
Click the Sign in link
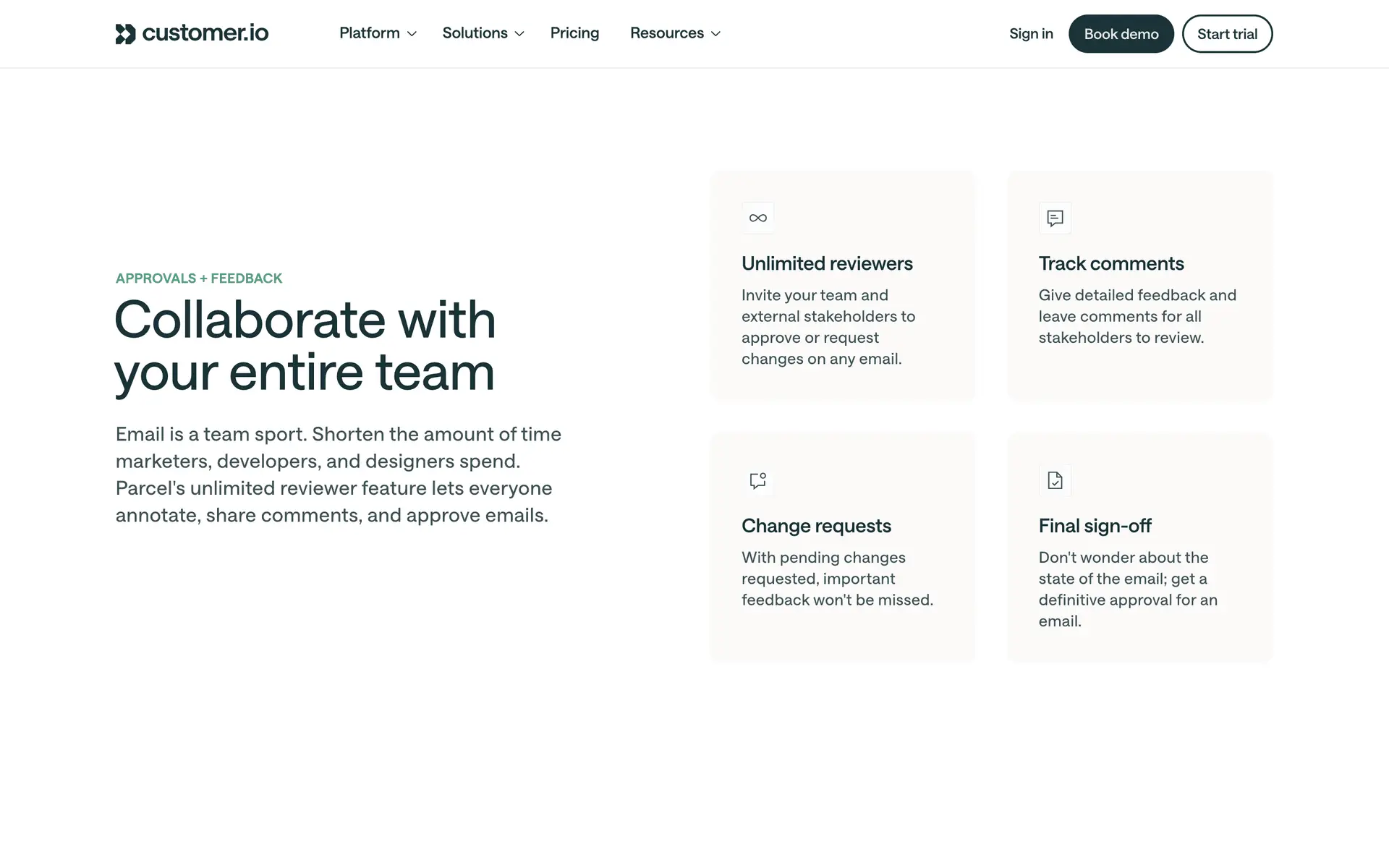(x=1031, y=34)
